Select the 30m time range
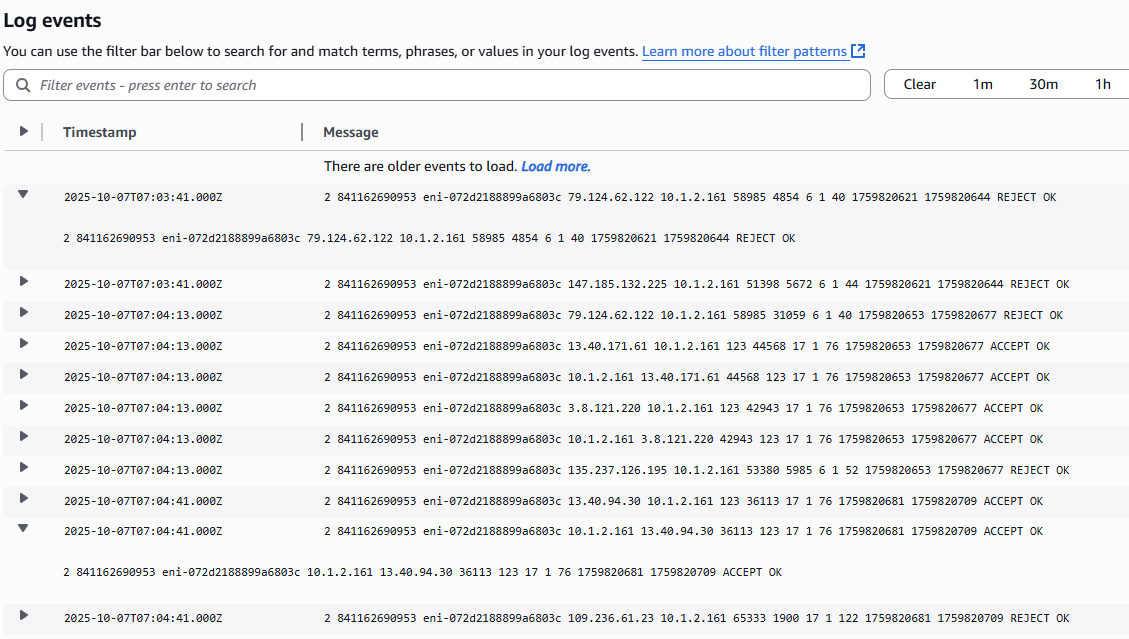 click(1043, 84)
